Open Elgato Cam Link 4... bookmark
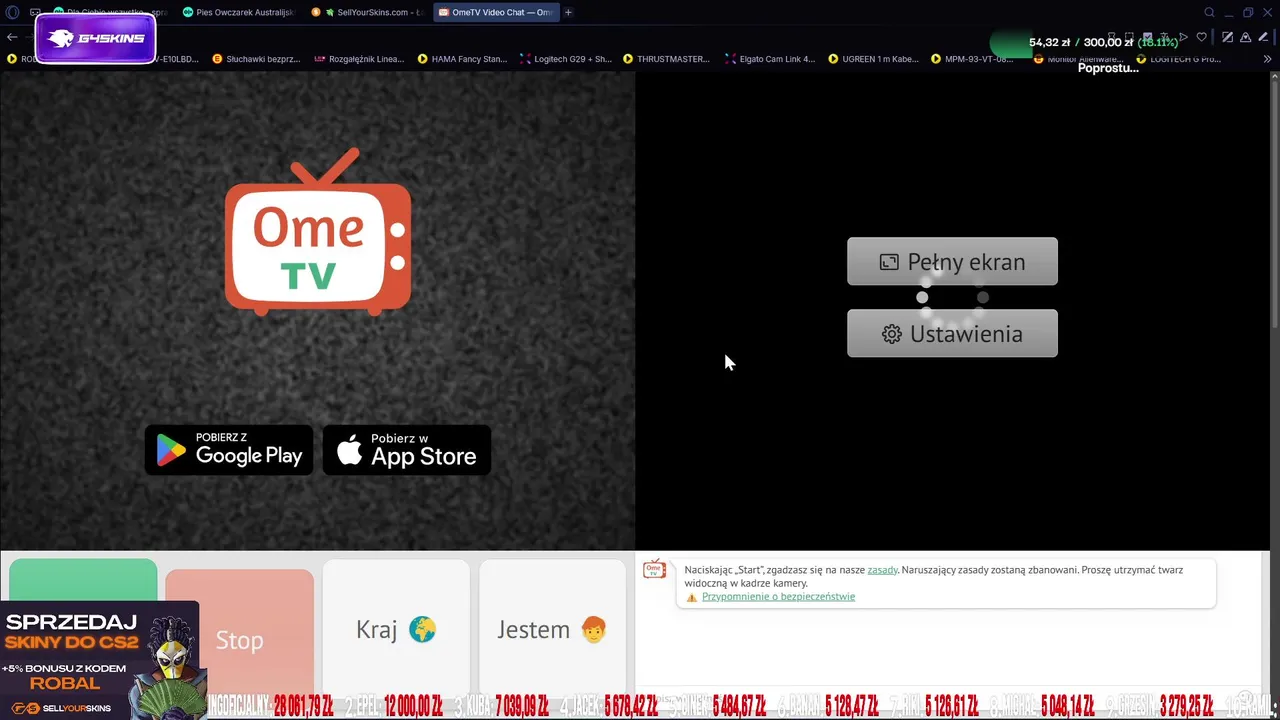This screenshot has width=1280, height=720. [770, 59]
